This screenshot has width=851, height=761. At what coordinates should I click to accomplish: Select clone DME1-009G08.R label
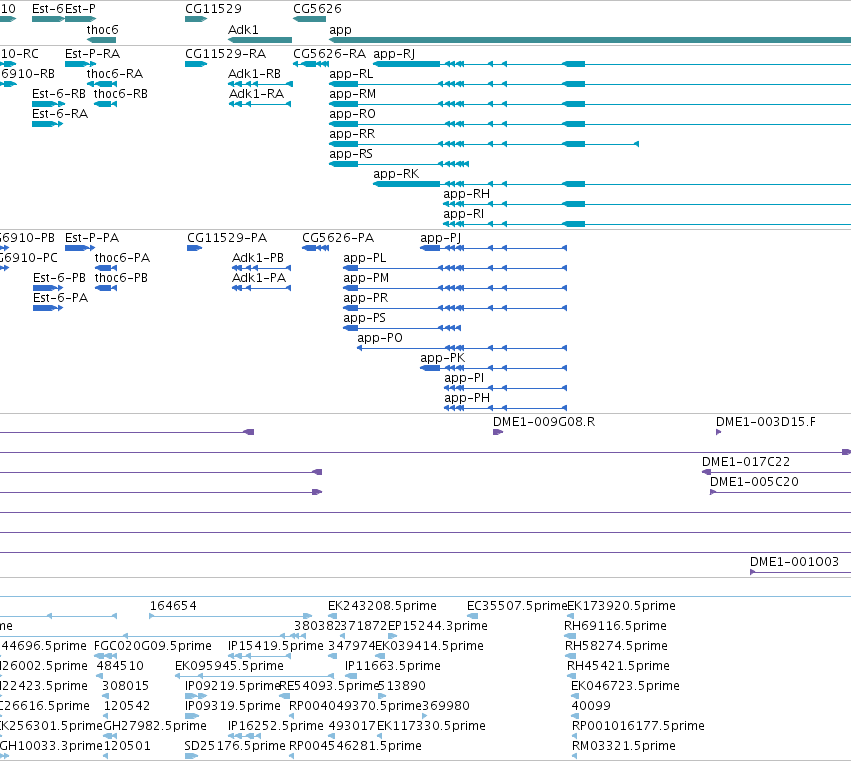[x=544, y=422]
